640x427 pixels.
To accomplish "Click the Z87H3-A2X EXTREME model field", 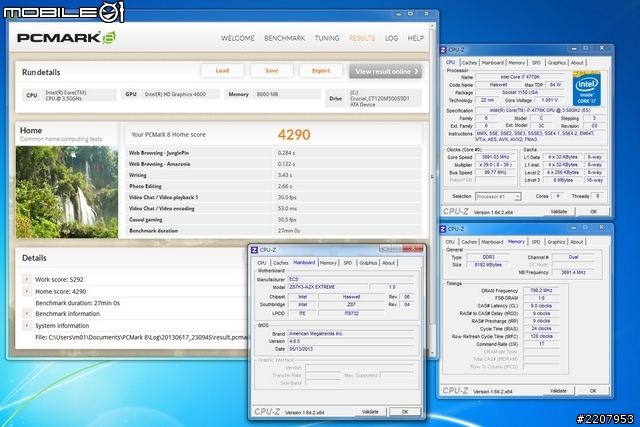I will (x=328, y=287).
